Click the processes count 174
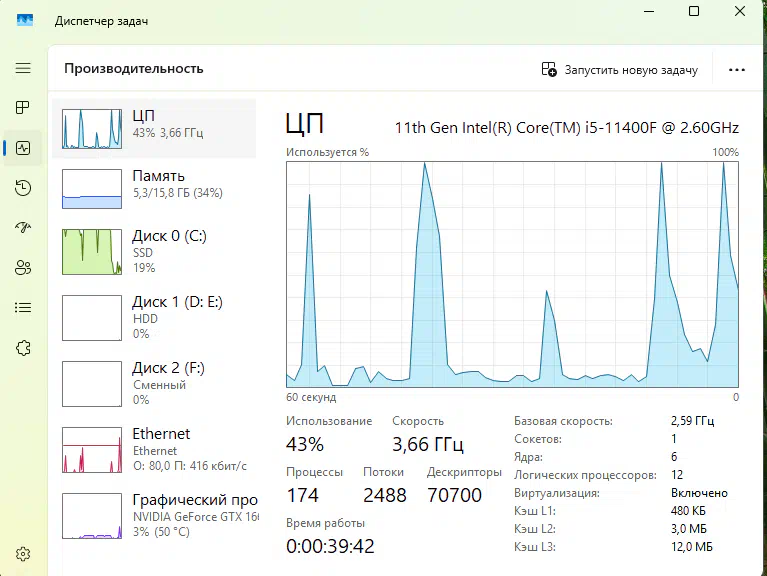This screenshot has width=767, height=576. [302, 495]
